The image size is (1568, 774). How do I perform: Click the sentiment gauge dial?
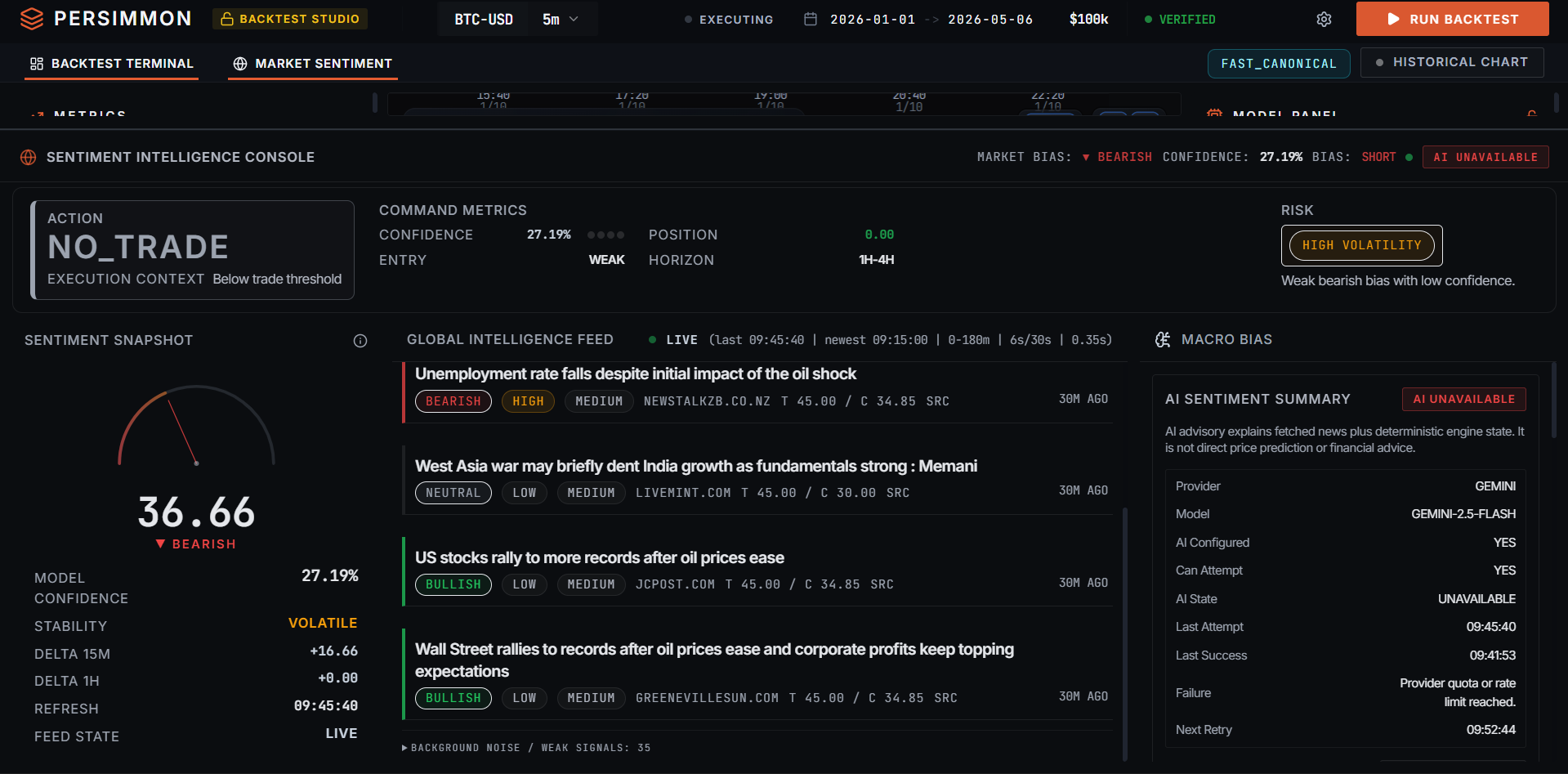click(196, 426)
